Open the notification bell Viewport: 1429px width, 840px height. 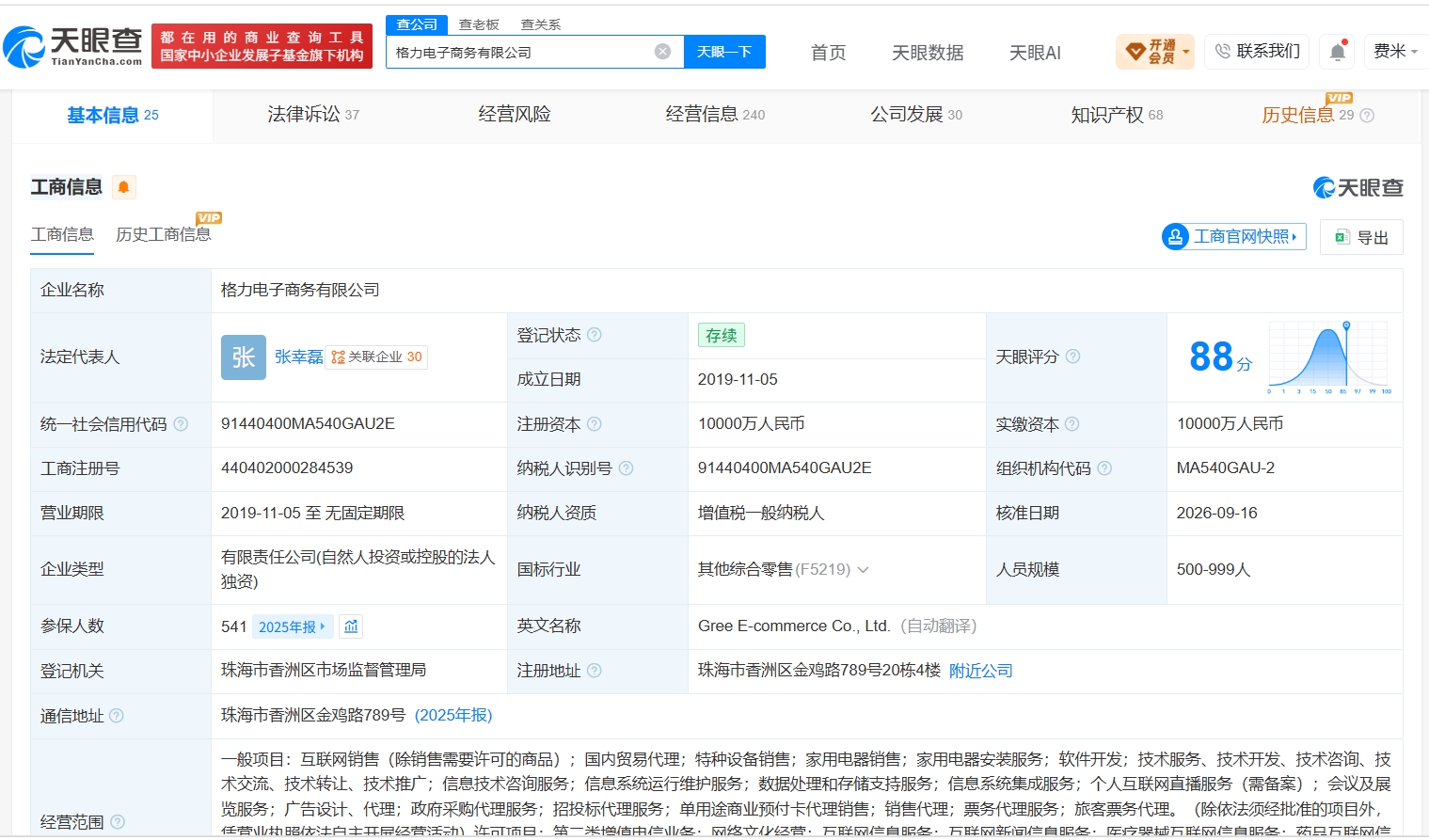(x=1338, y=52)
